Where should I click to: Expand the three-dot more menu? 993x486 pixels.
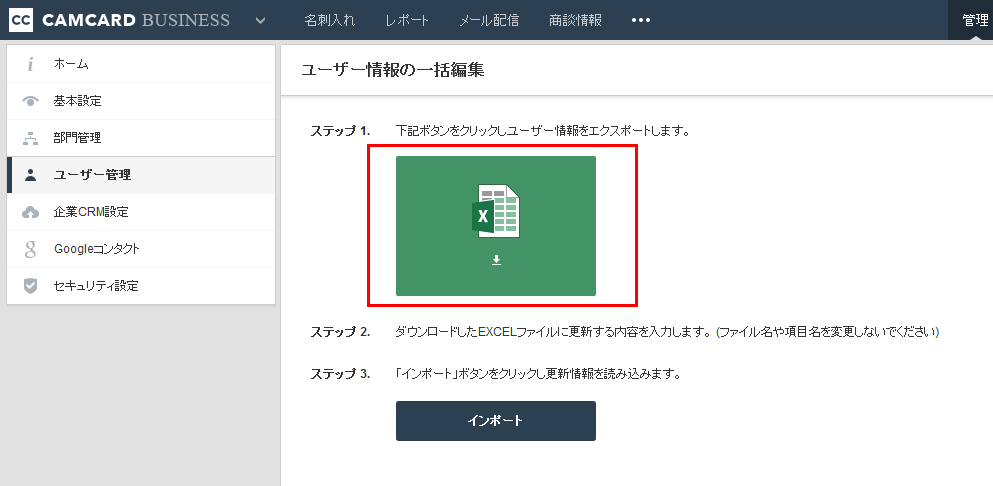(641, 20)
